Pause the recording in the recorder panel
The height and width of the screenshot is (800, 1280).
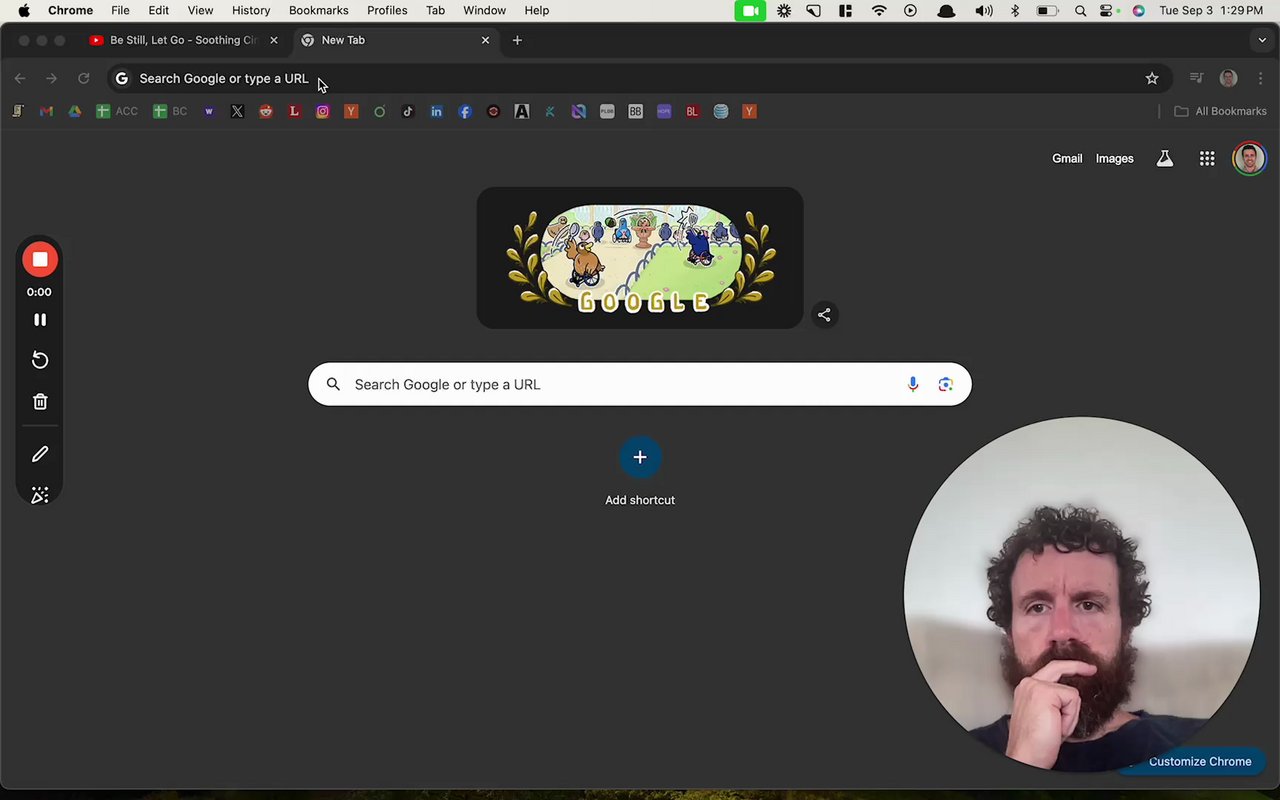tap(40, 320)
